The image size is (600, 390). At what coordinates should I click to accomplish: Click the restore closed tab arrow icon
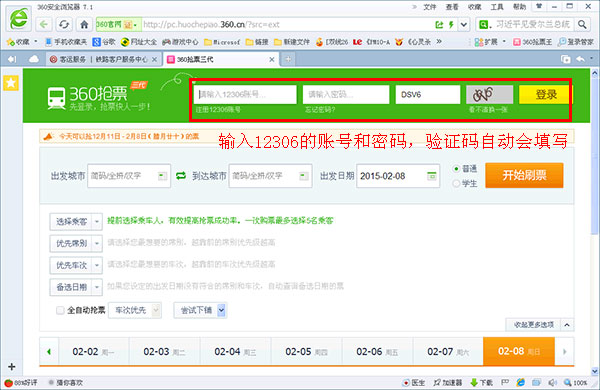[580, 59]
